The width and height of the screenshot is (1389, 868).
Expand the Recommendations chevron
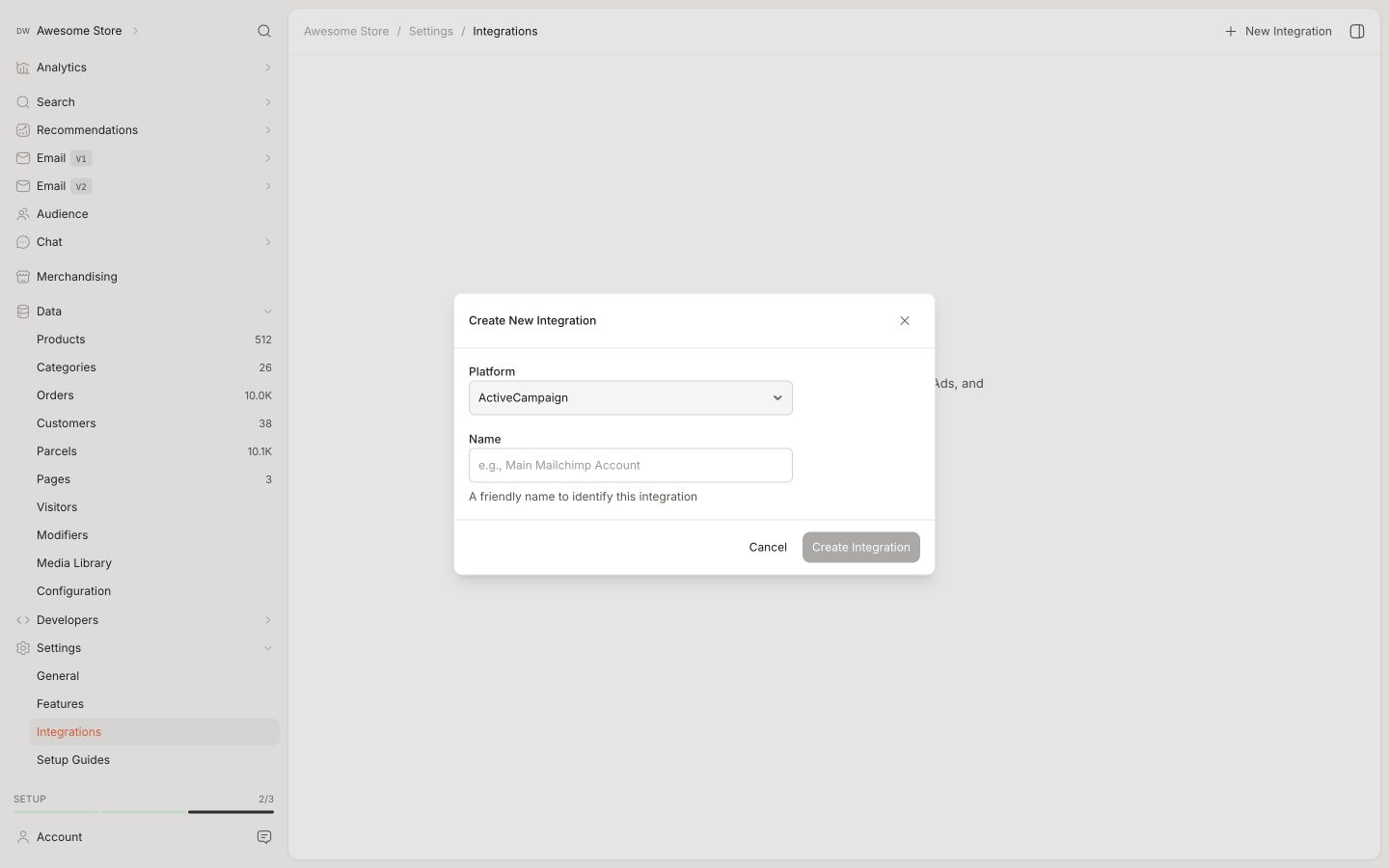[x=268, y=130]
